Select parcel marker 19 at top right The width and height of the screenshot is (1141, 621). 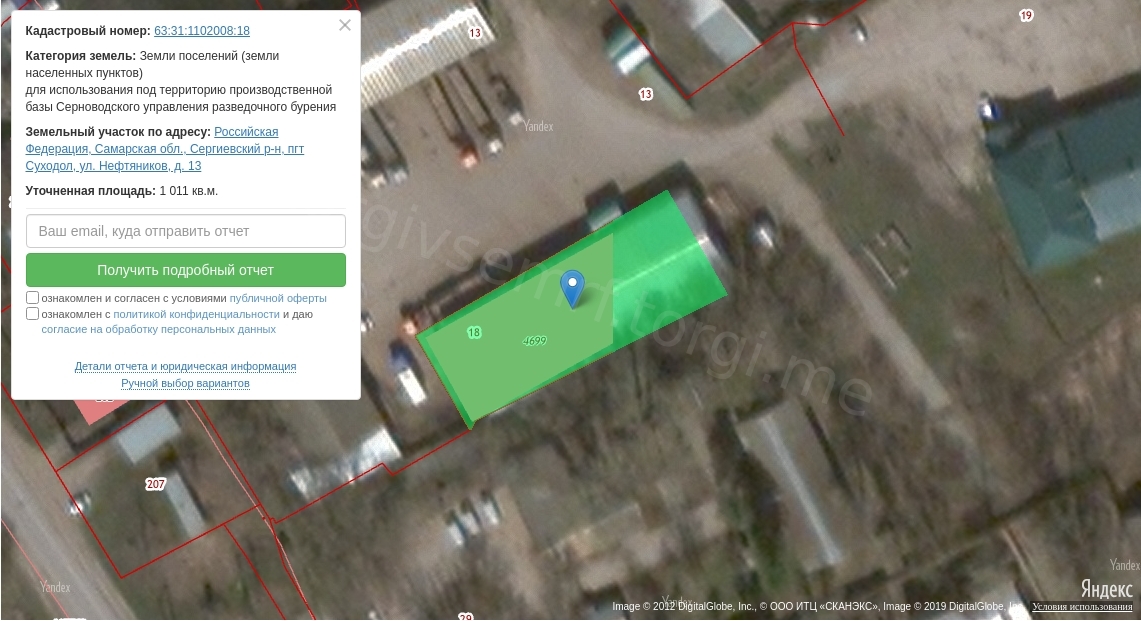[x=1026, y=15]
